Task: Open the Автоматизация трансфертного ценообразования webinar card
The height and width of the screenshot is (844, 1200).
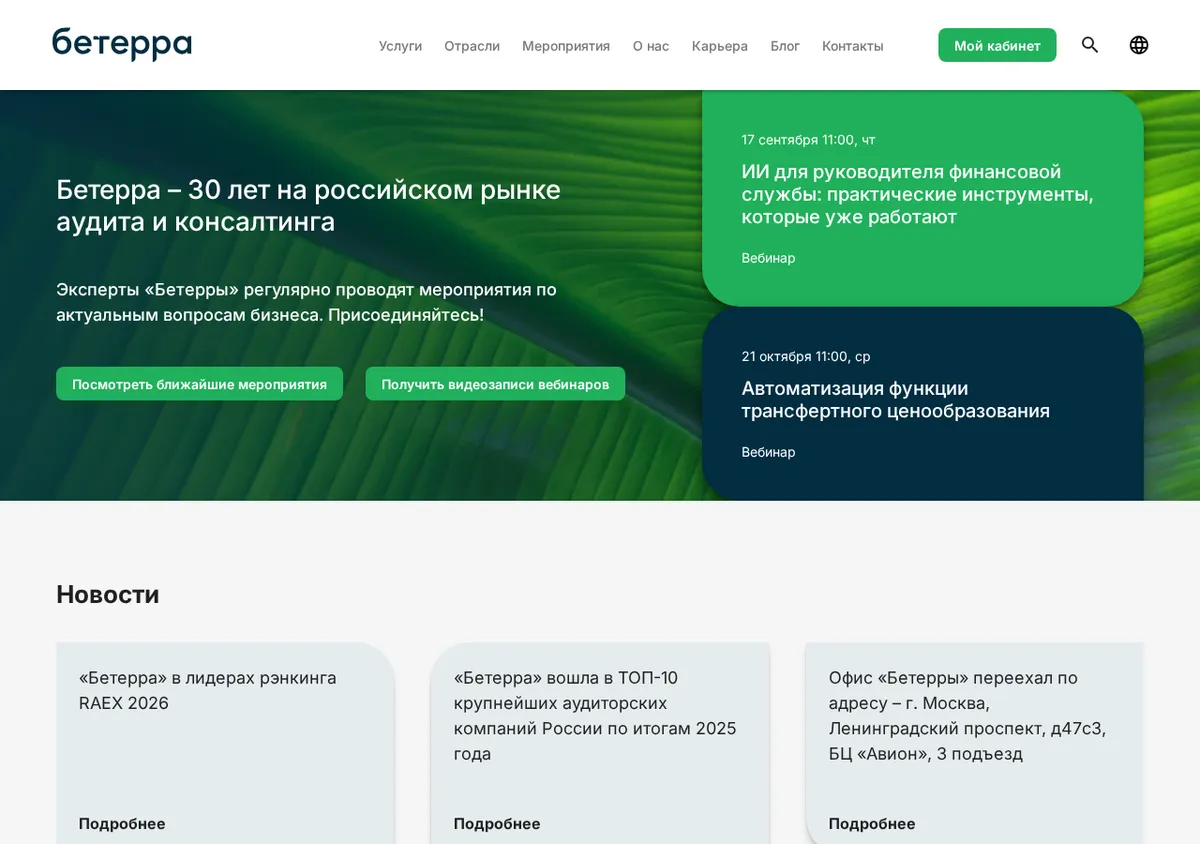Action: tap(922, 403)
